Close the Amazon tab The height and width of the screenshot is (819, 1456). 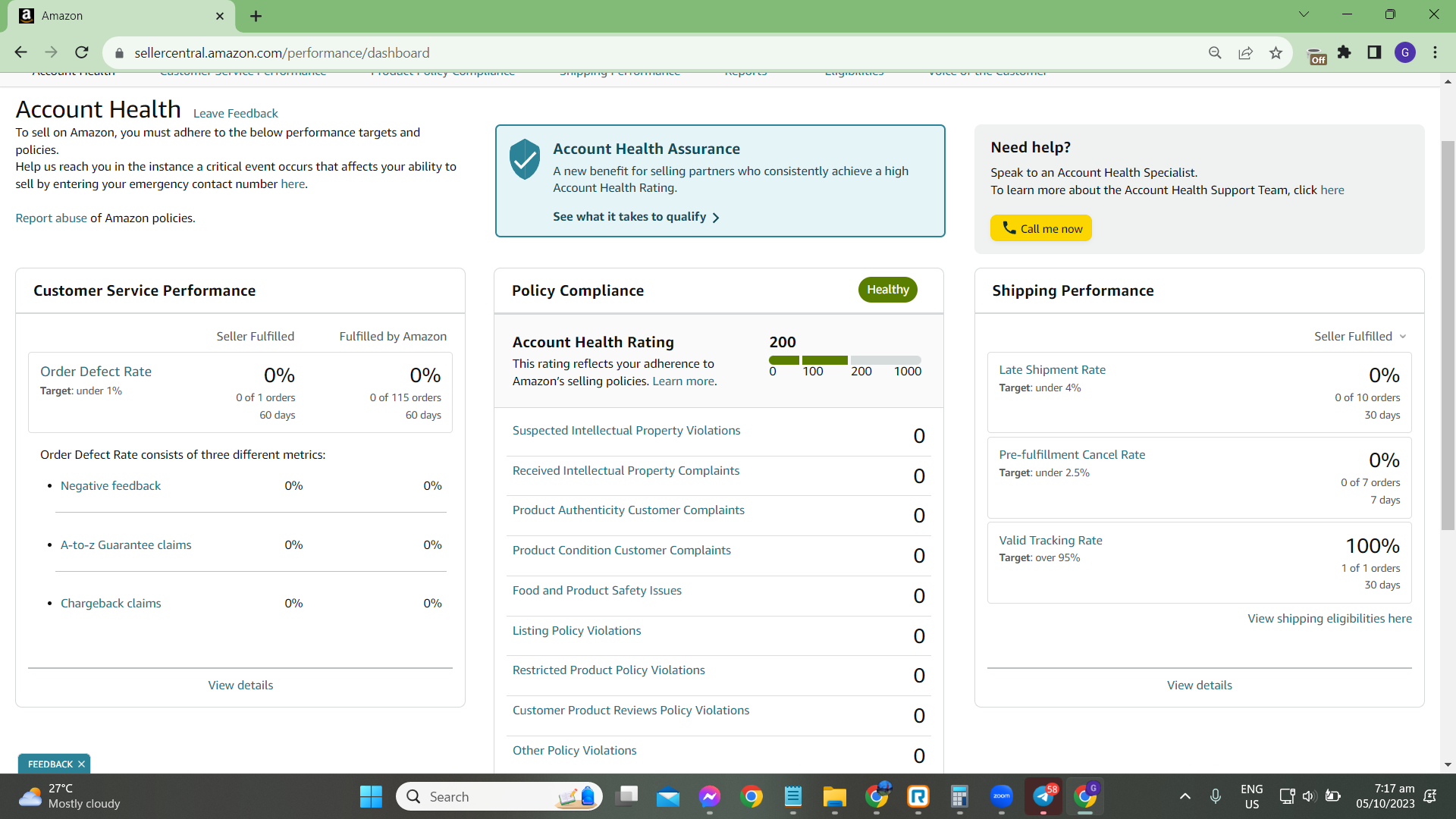click(x=220, y=16)
